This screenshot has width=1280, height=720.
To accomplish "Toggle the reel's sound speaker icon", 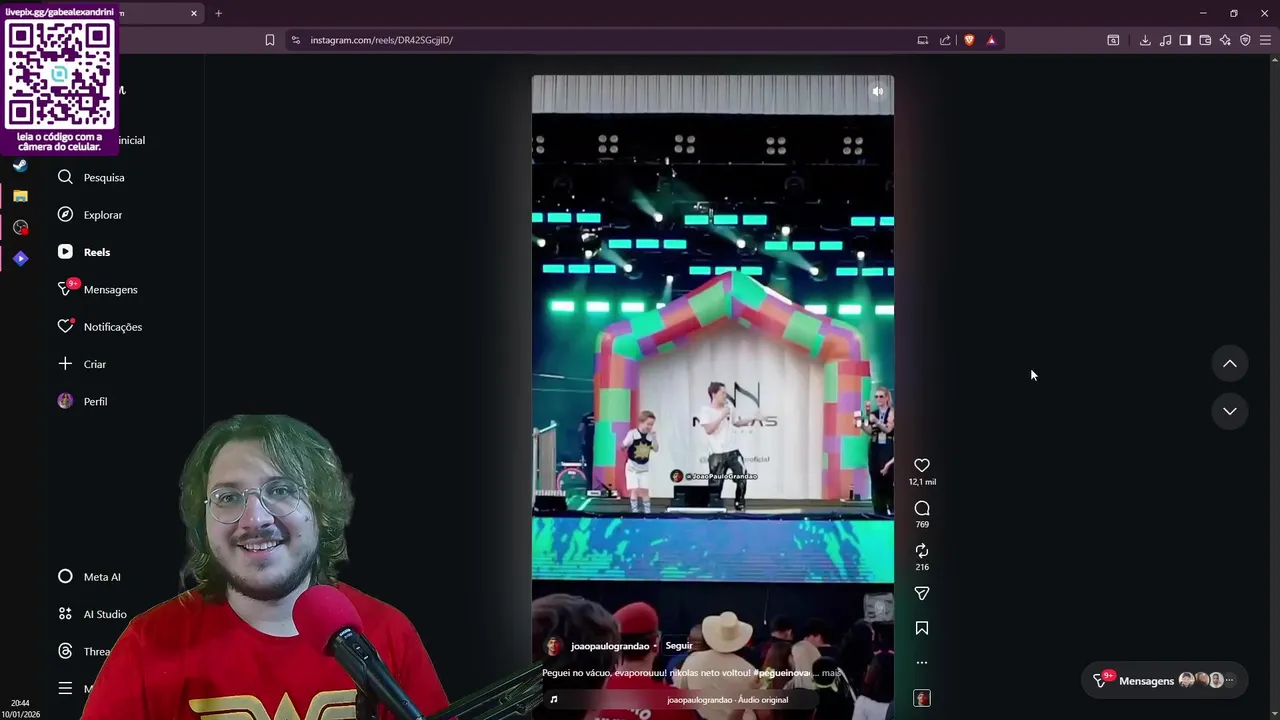I will (877, 91).
